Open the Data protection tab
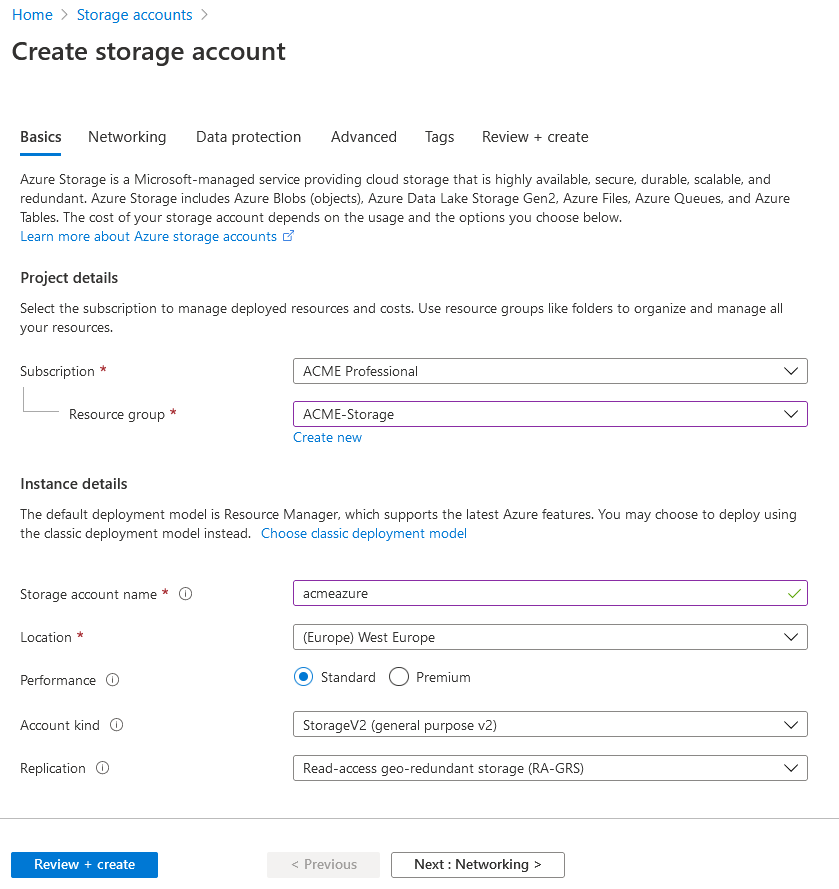Screen dimensions: 839x889 click(x=248, y=137)
